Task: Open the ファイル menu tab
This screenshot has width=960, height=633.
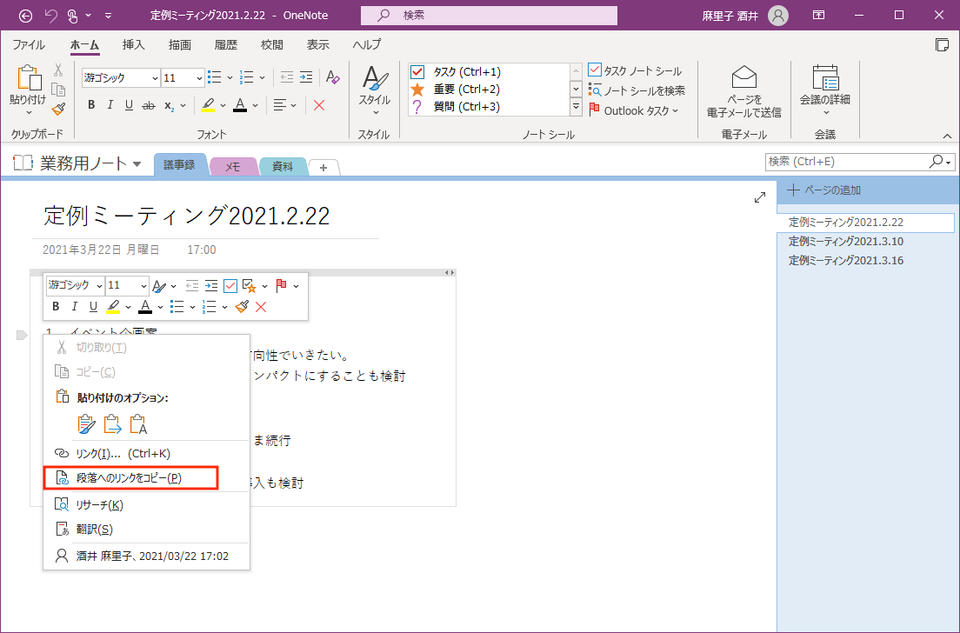Action: (28, 45)
